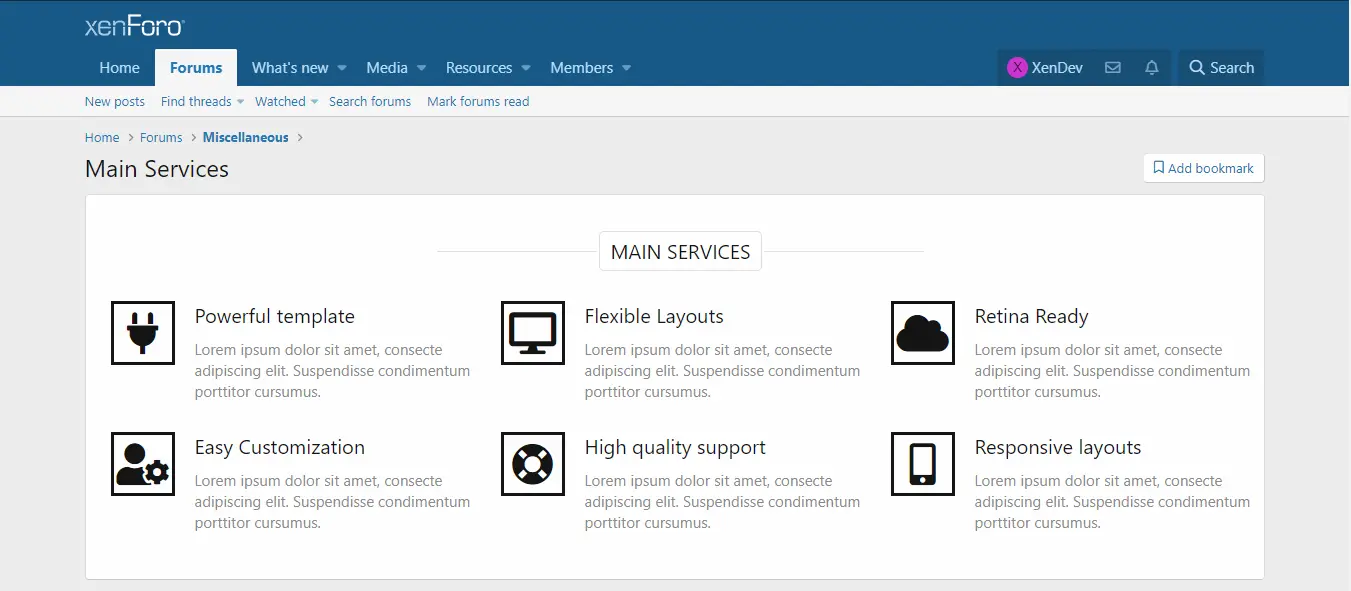Open the Search button
This screenshot has width=1351, height=591.
click(x=1221, y=68)
